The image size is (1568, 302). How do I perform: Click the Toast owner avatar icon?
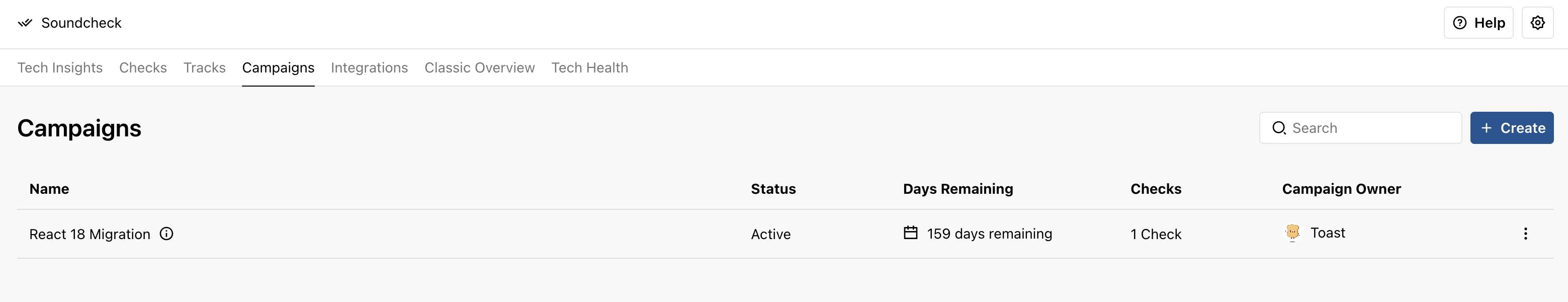[1292, 233]
